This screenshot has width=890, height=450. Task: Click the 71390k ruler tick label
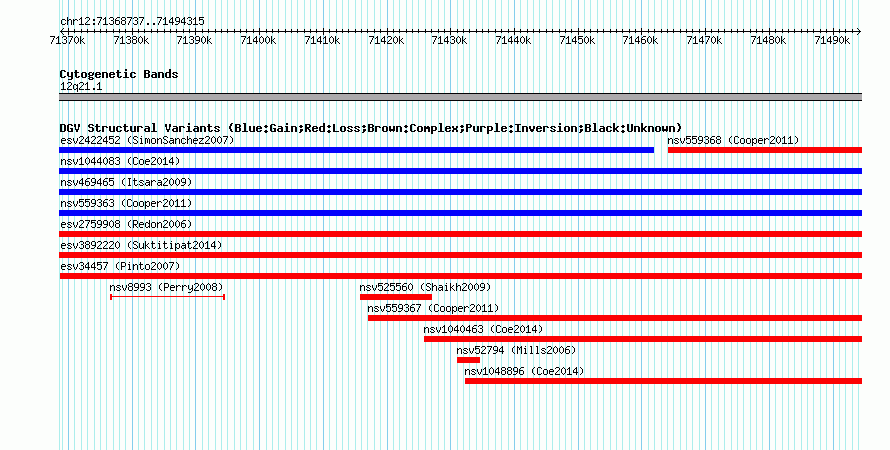click(x=195, y=40)
